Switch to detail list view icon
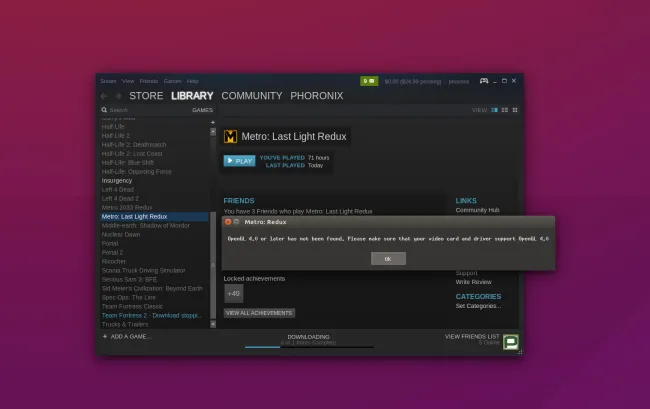 494,110
